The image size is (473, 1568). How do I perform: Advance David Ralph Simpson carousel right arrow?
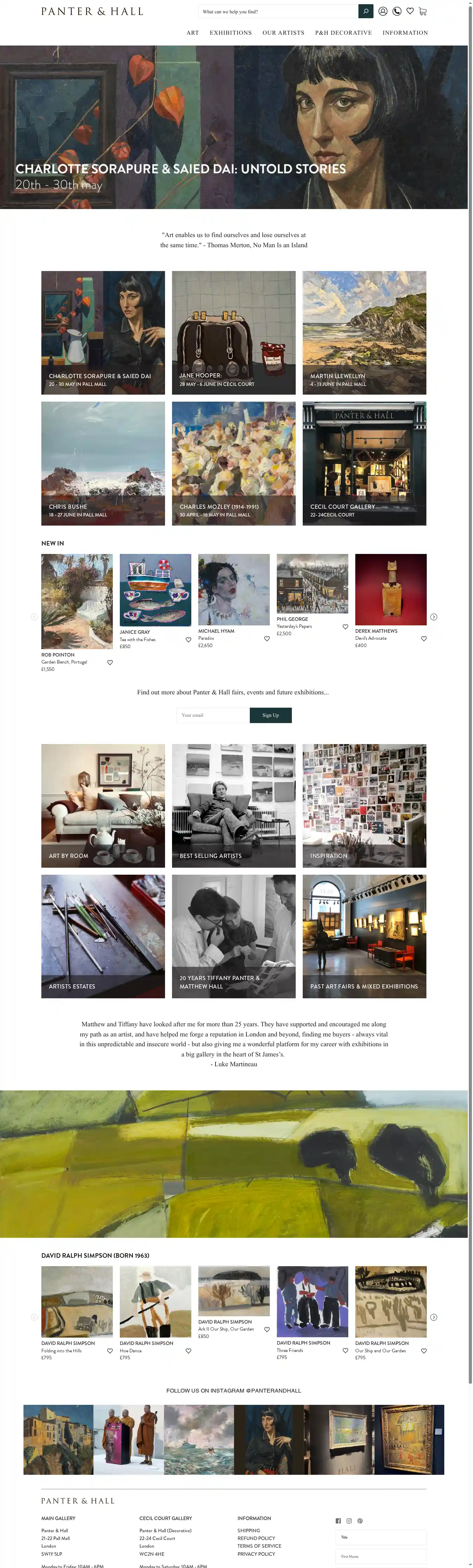pyautogui.click(x=434, y=1317)
